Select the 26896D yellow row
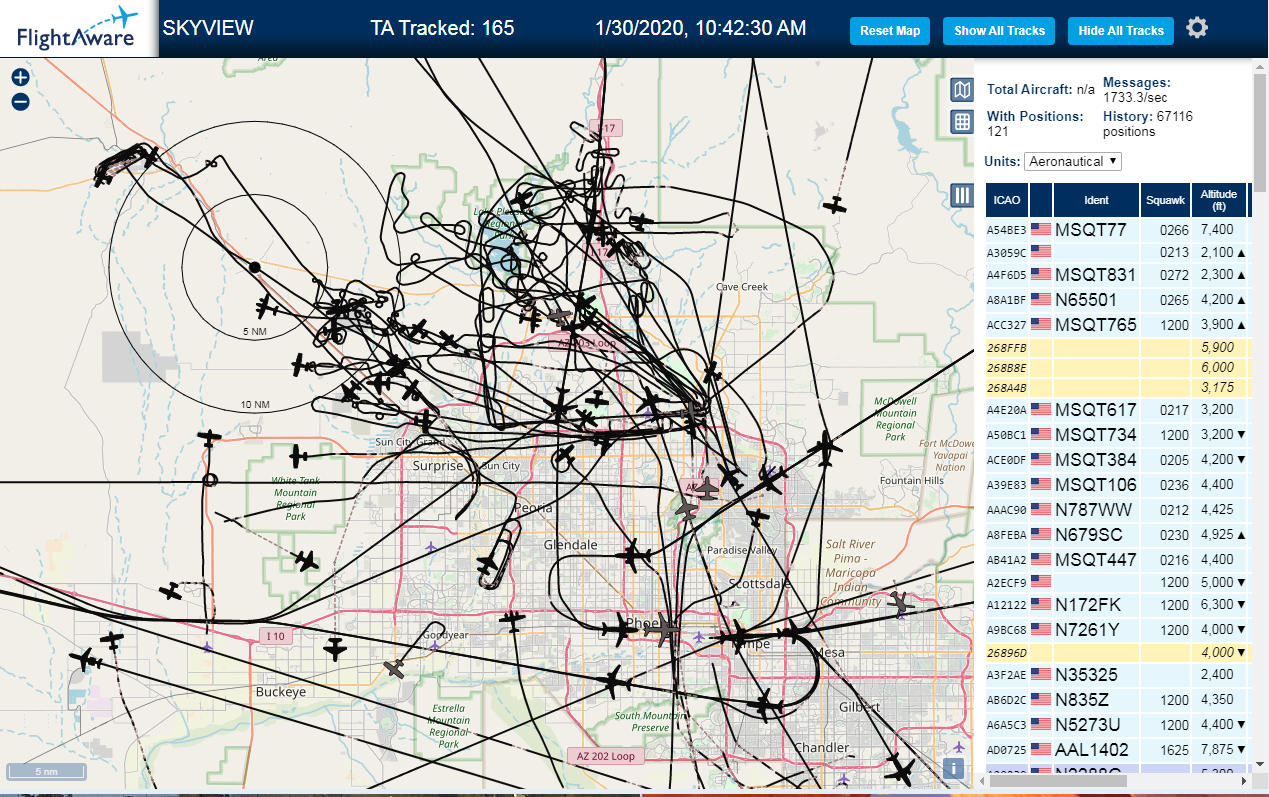The image size is (1269, 797). coord(1117,652)
